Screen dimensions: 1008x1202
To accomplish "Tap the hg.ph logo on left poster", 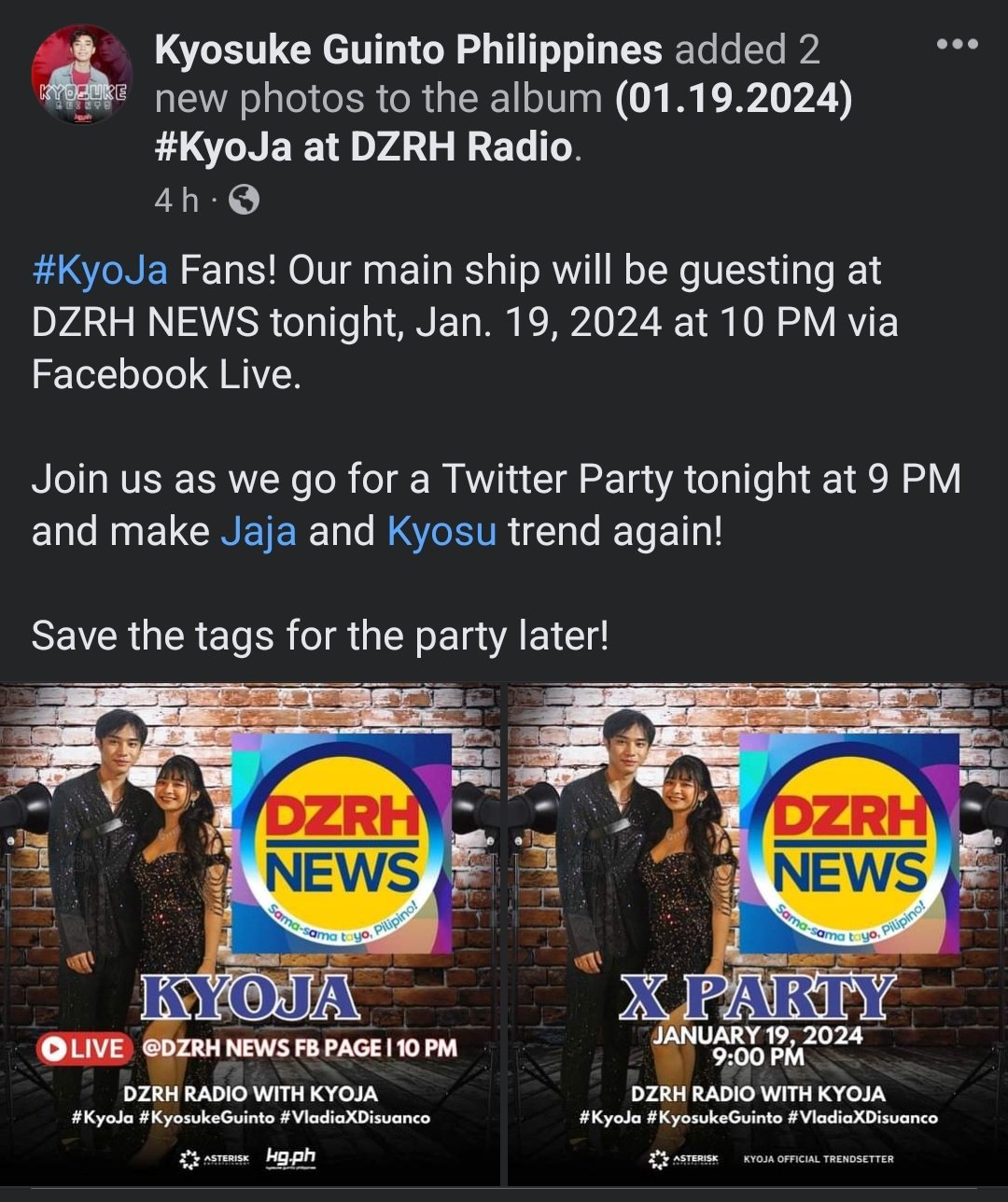I will 291,1157.
